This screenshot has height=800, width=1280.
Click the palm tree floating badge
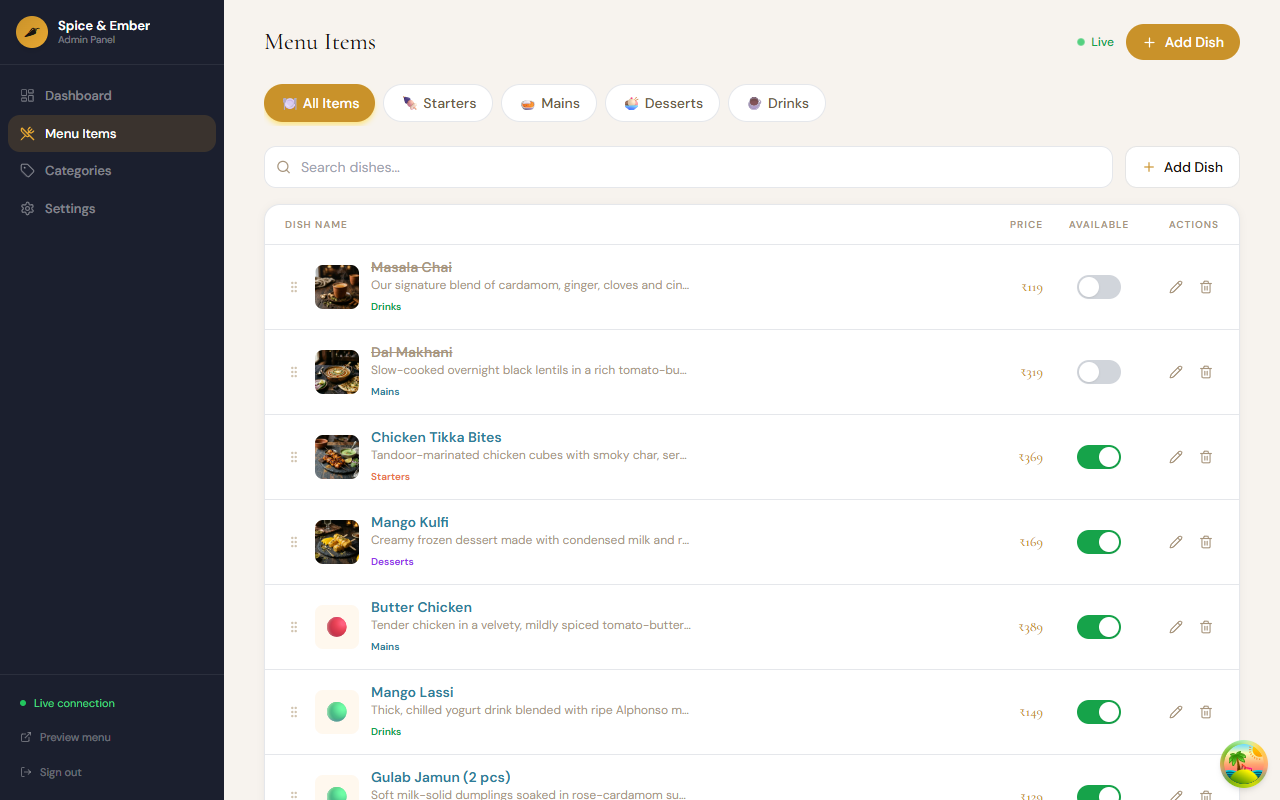(x=1244, y=764)
